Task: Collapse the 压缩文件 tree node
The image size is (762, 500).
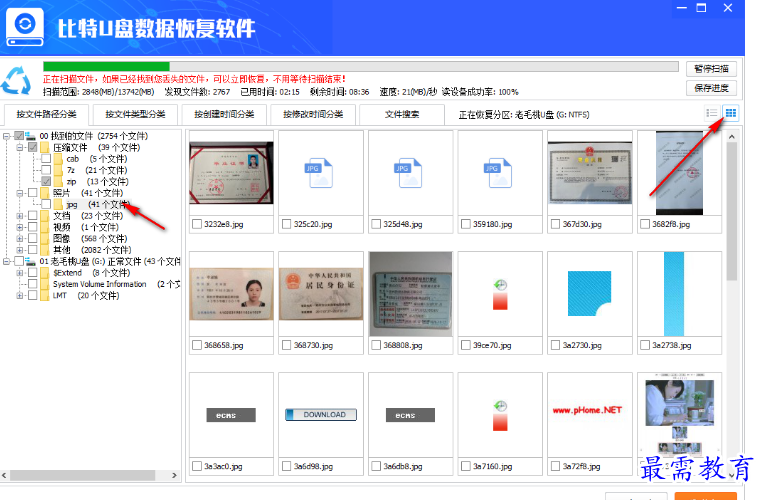Action: pos(19,147)
